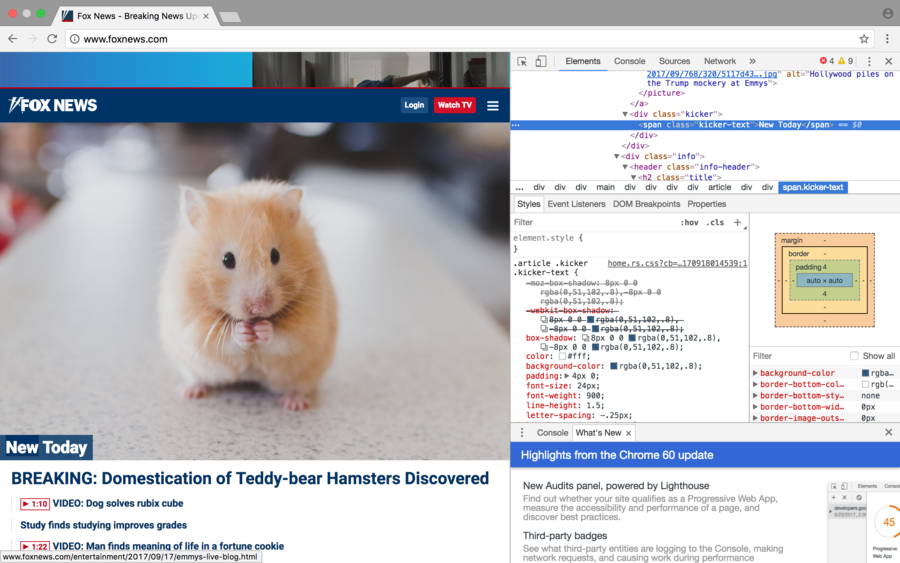Viewport: 900px width, 563px height.
Task: Open a new browser tab
Action: [x=230, y=17]
